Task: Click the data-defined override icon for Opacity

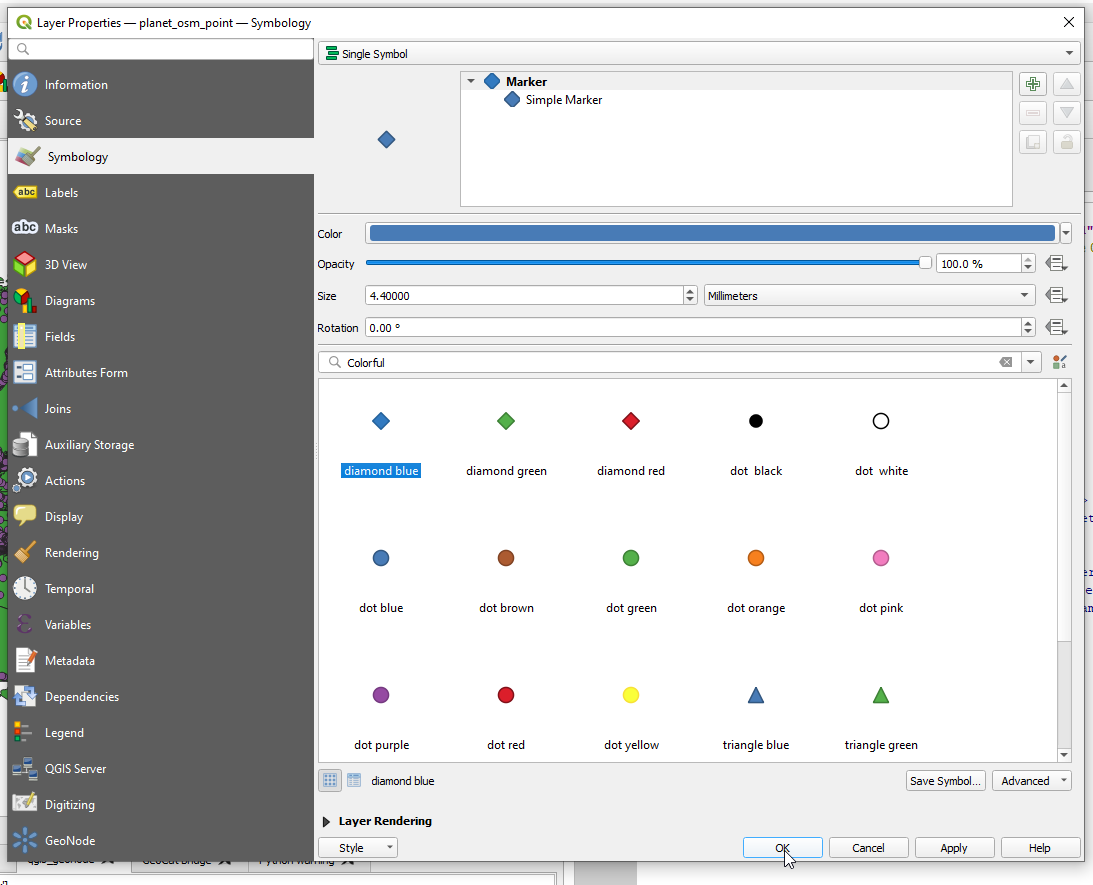Action: point(1056,264)
